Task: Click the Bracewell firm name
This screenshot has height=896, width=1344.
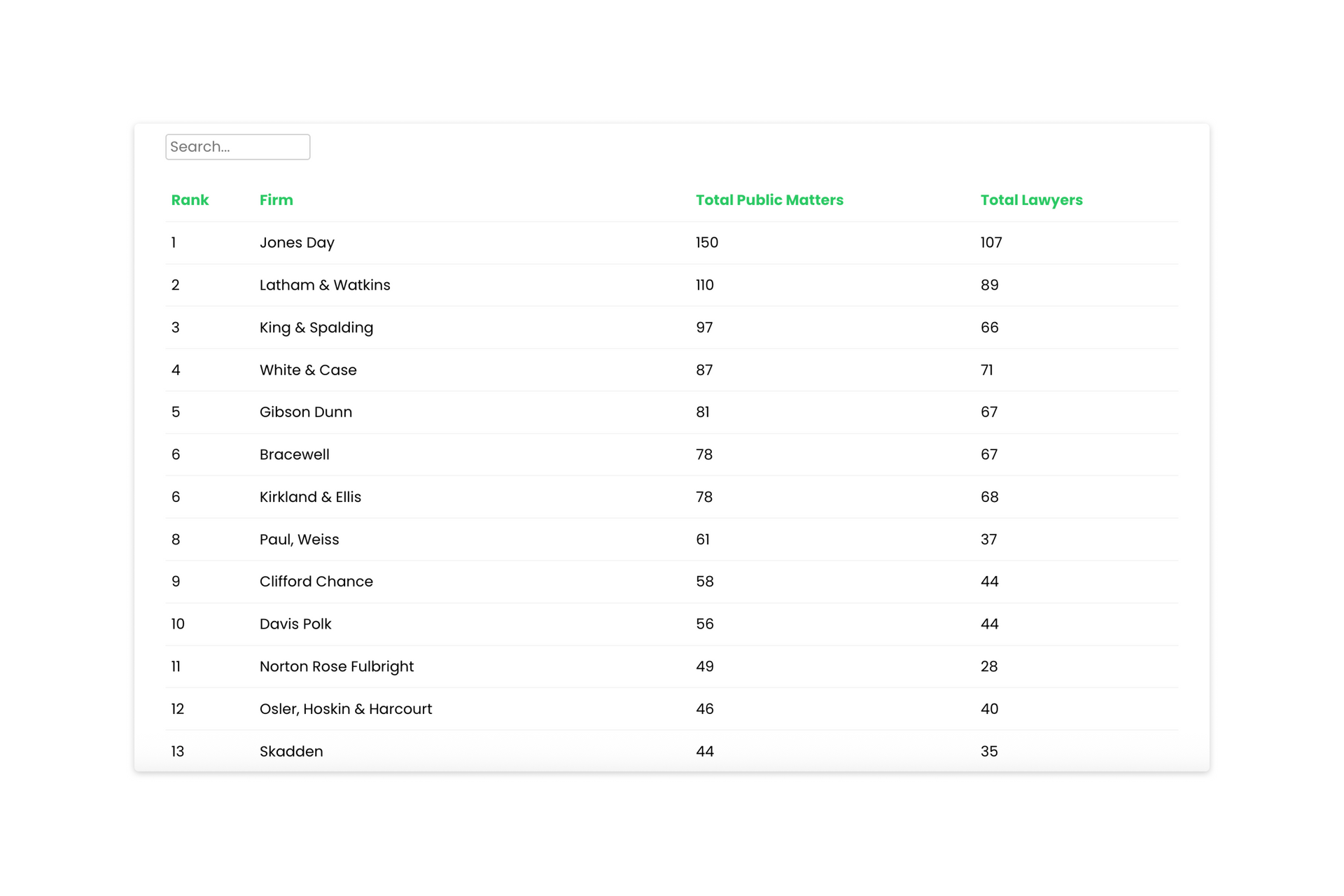Action: pos(294,454)
